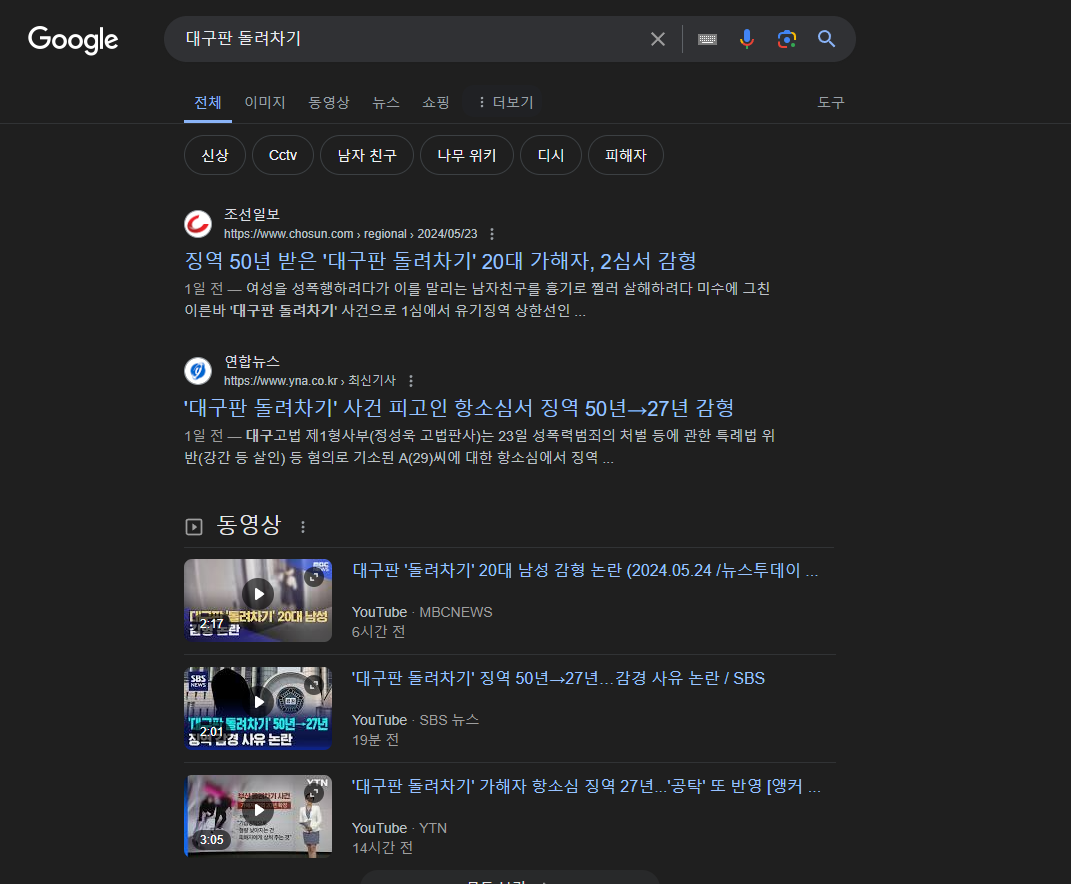Open Google Lens image search
Screen dimensions: 1071x884
786,39
